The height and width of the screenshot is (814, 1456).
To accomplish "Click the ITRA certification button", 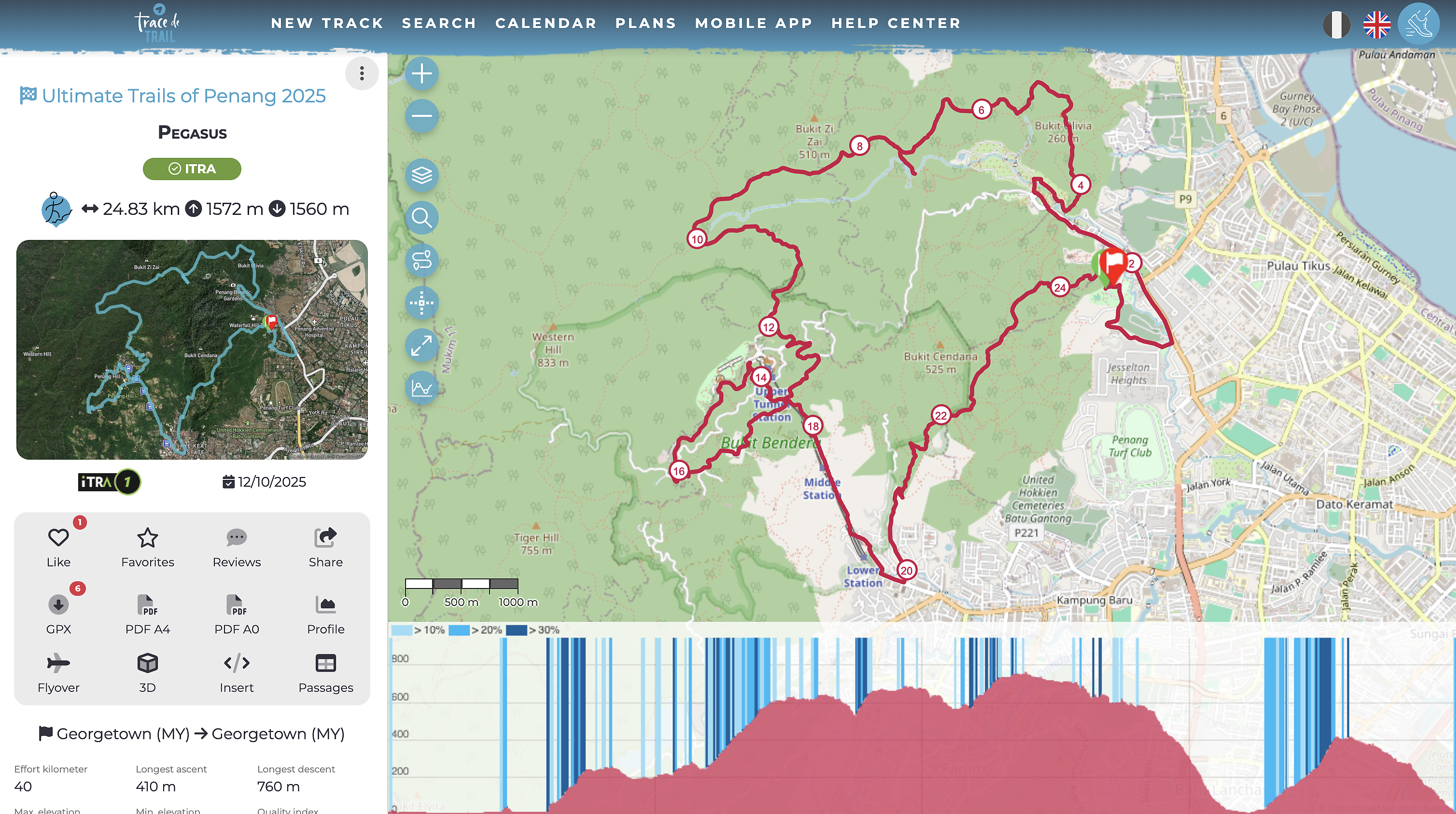I will [x=192, y=168].
